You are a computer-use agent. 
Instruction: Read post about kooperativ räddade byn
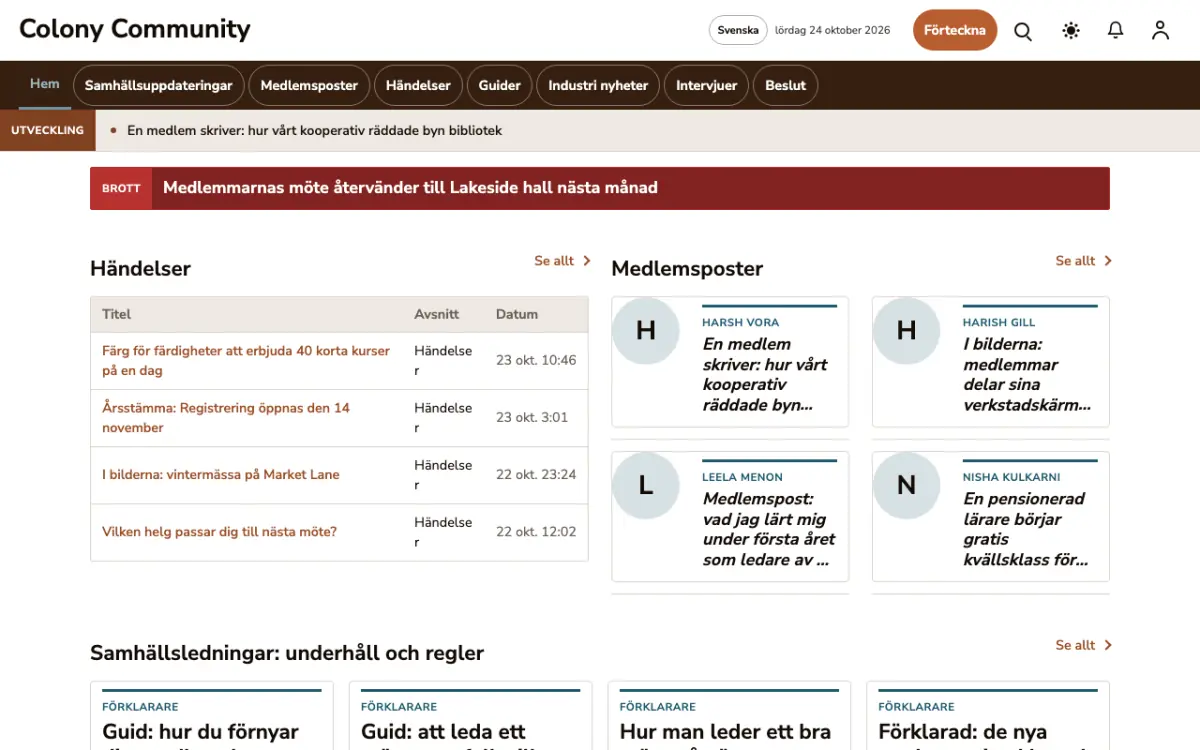pos(765,374)
